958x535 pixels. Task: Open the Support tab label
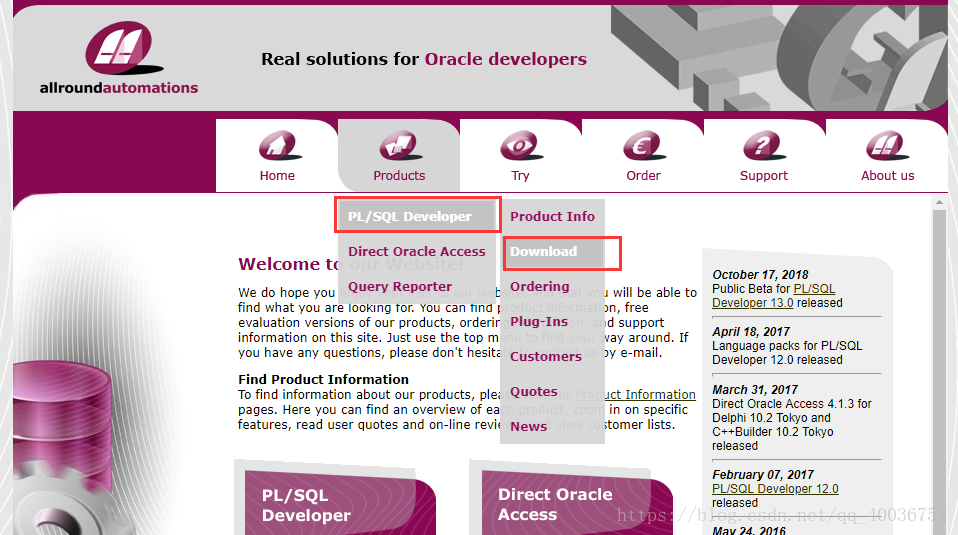pos(764,176)
